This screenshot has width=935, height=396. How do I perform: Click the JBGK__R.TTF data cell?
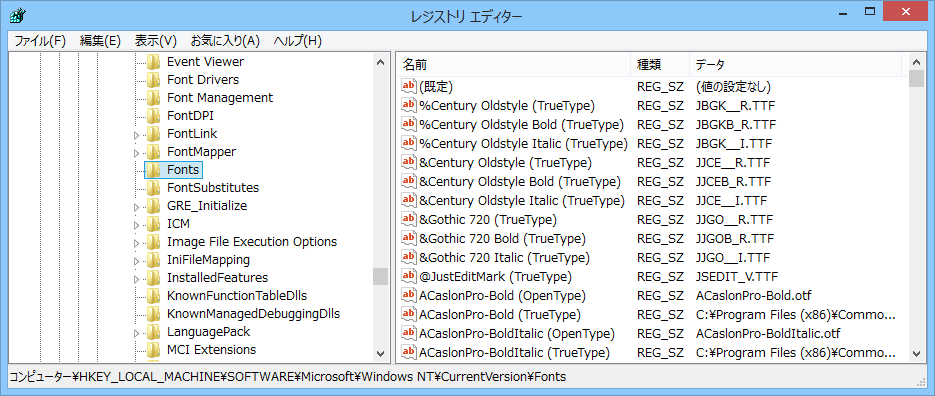coord(735,106)
